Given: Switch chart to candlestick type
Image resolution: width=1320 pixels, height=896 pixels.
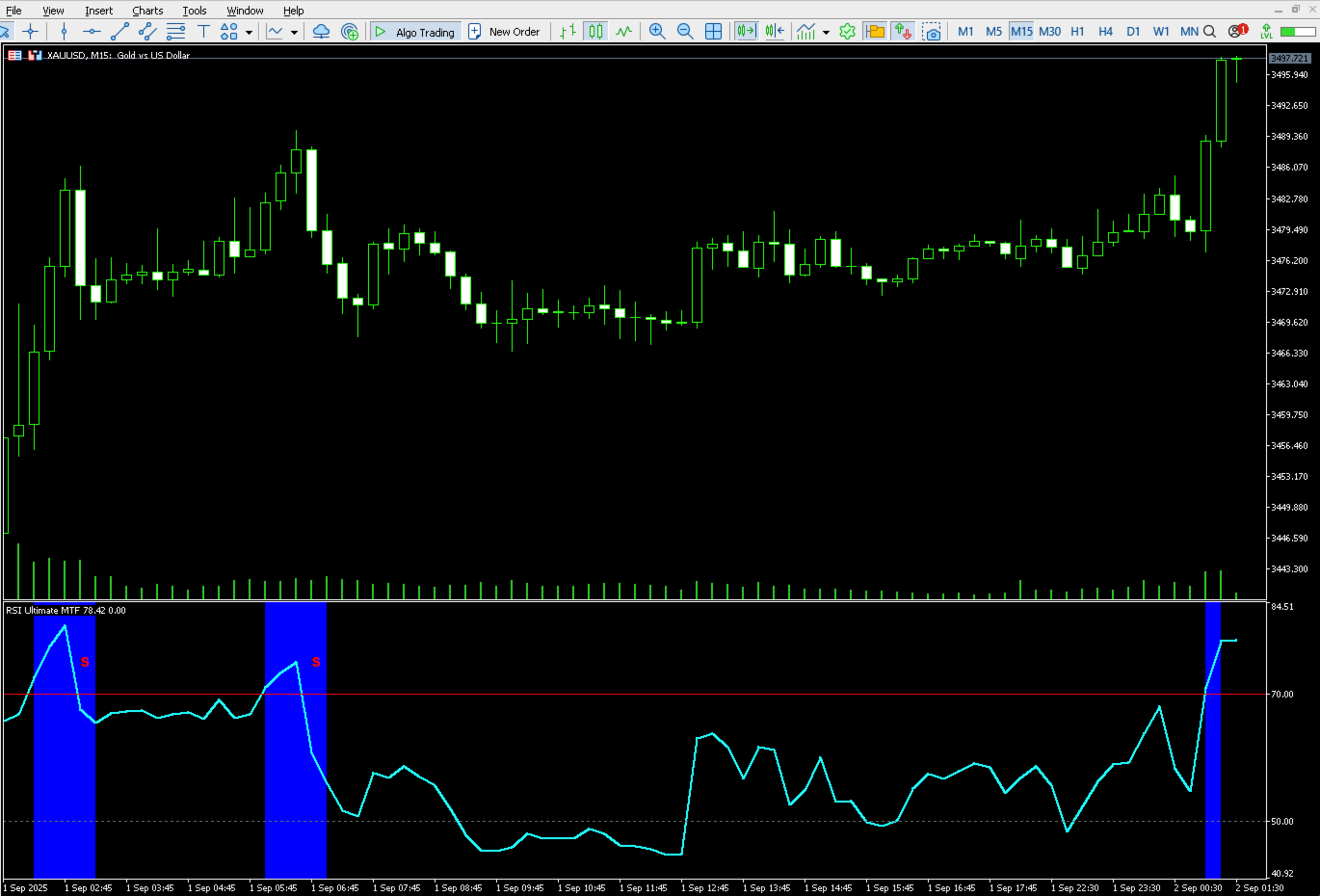Looking at the screenshot, I should (x=596, y=32).
